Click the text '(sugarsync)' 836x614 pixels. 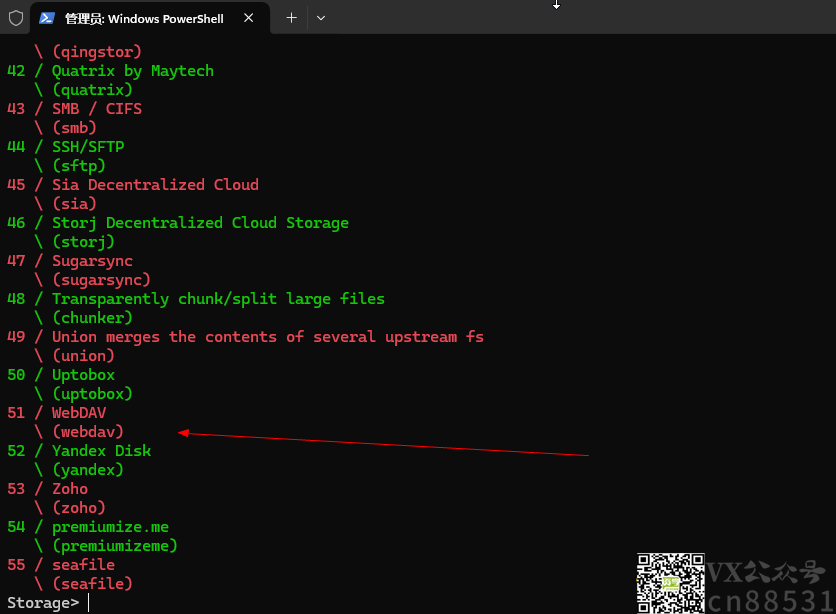(x=101, y=280)
